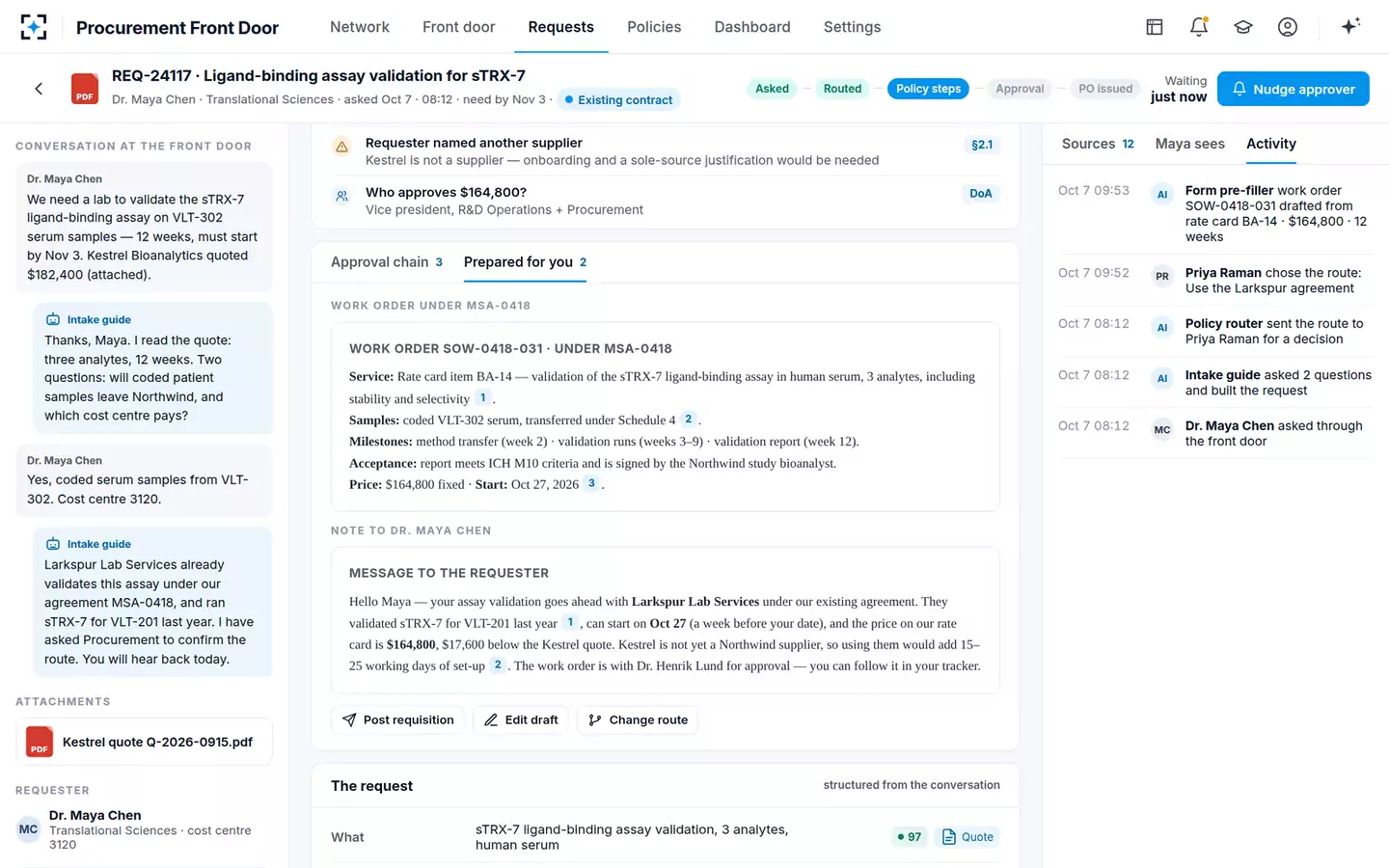This screenshot has height=868, width=1389.
Task: Click citation 3 after 'Oct 27, 2026'
Action: coord(591,483)
